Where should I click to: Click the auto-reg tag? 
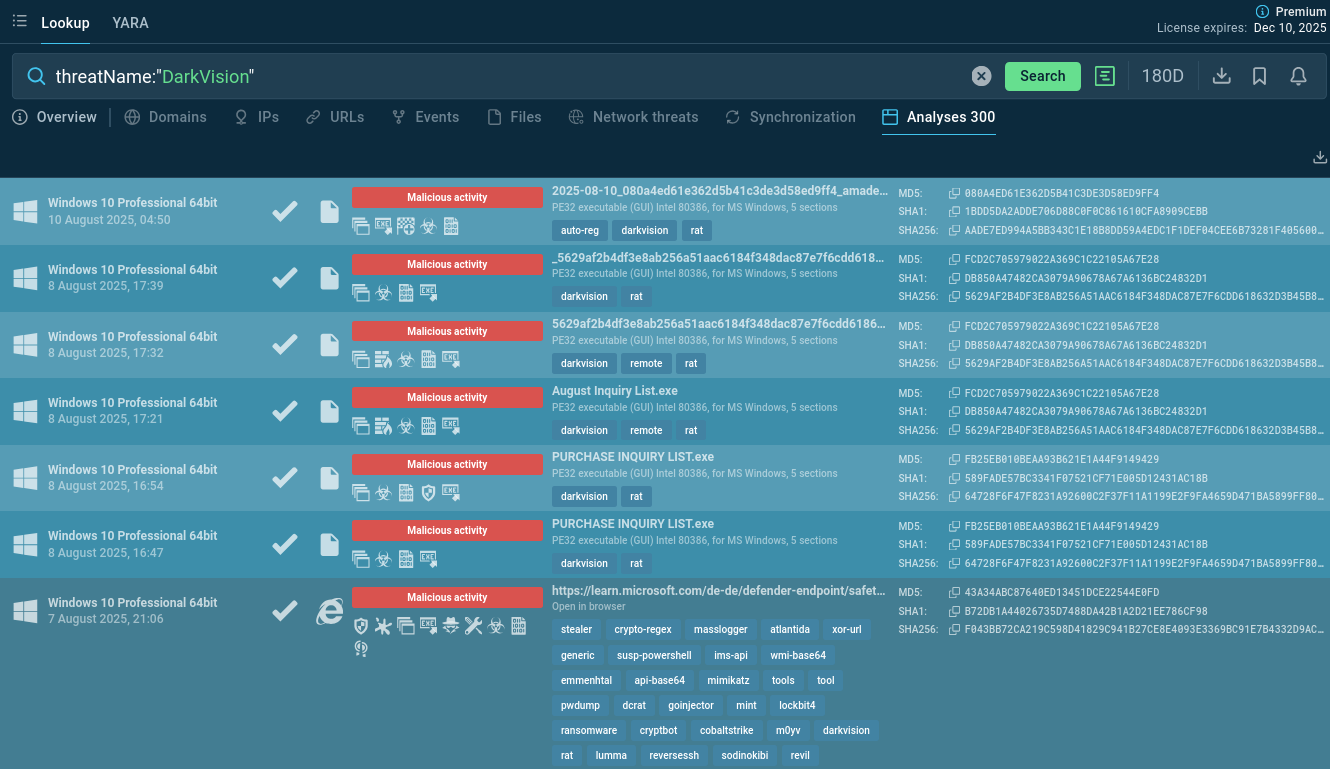[x=578, y=230]
